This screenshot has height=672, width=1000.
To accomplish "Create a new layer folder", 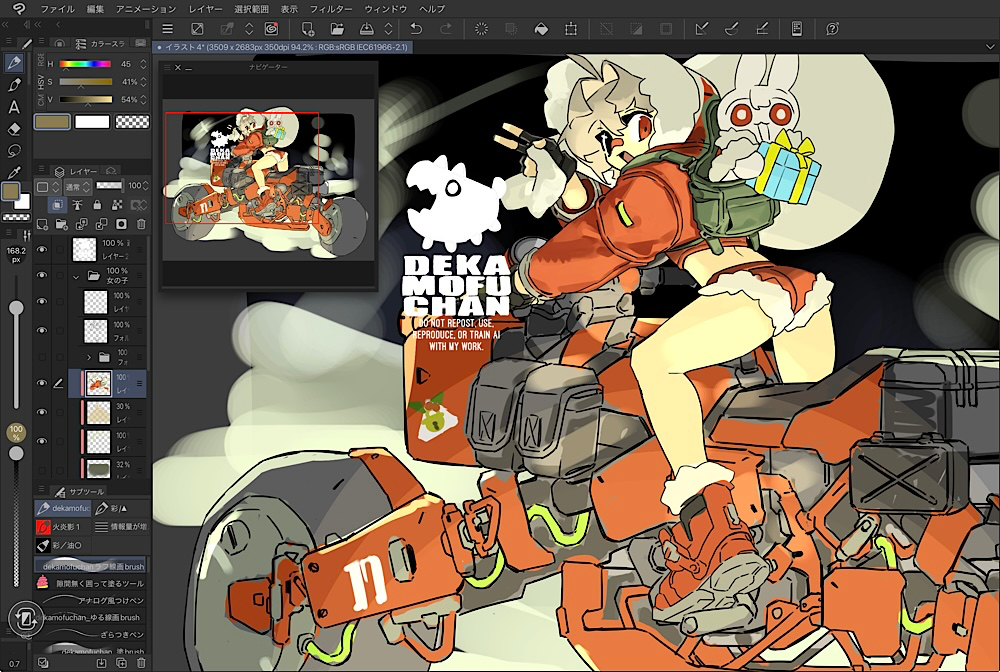I will point(62,223).
